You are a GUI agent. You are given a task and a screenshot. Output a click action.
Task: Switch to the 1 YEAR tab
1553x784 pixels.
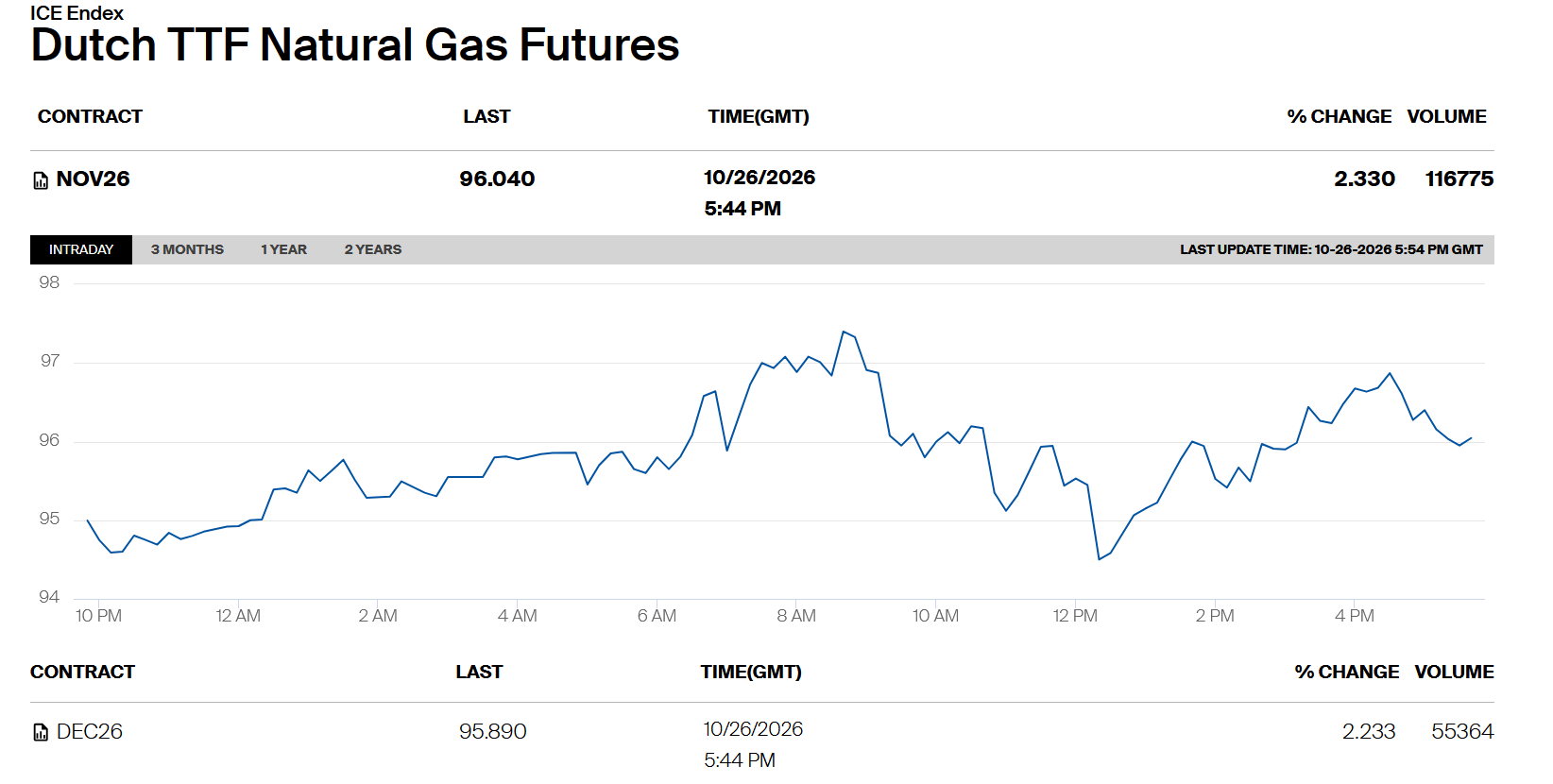(x=283, y=249)
